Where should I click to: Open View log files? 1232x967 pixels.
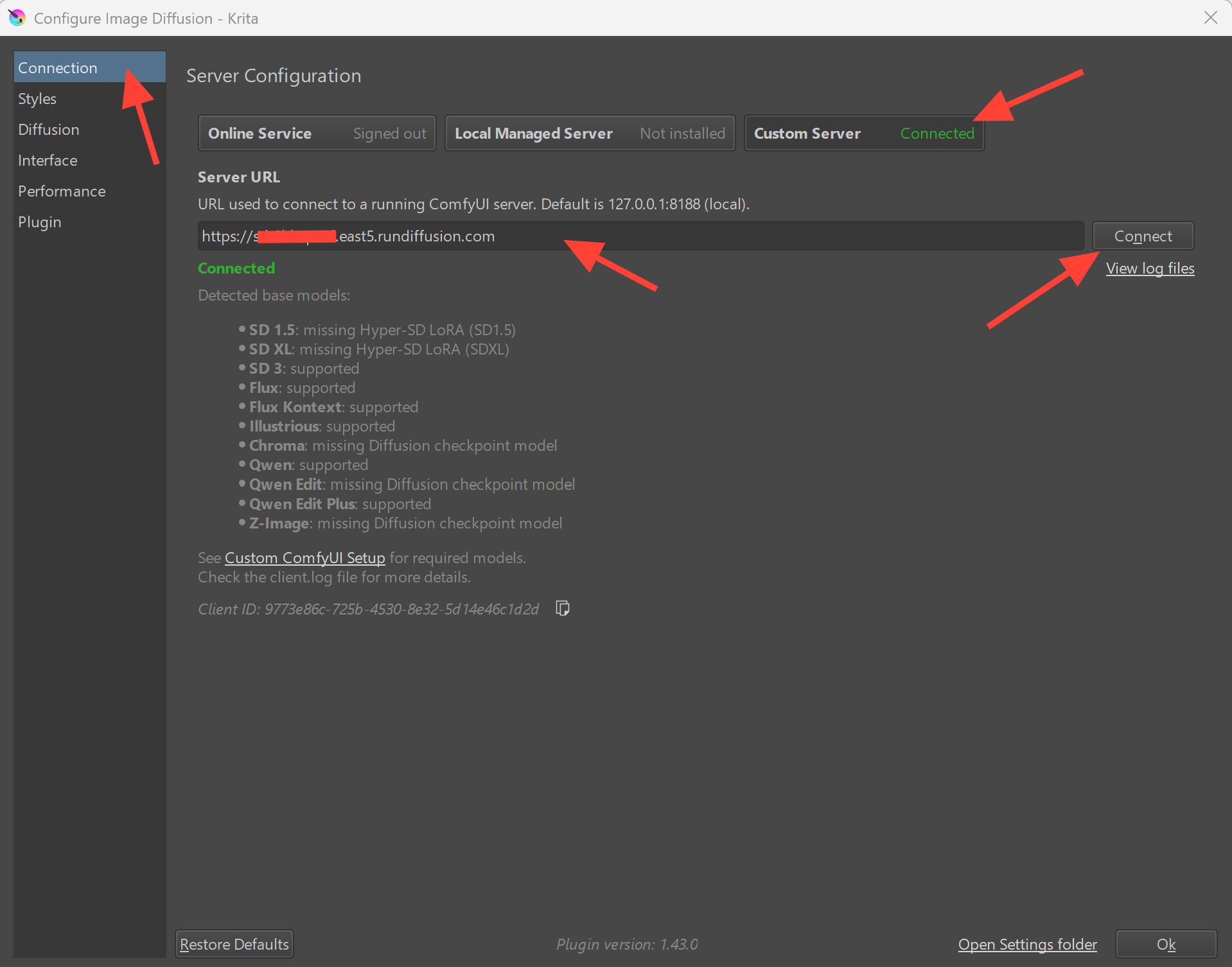tap(1149, 268)
